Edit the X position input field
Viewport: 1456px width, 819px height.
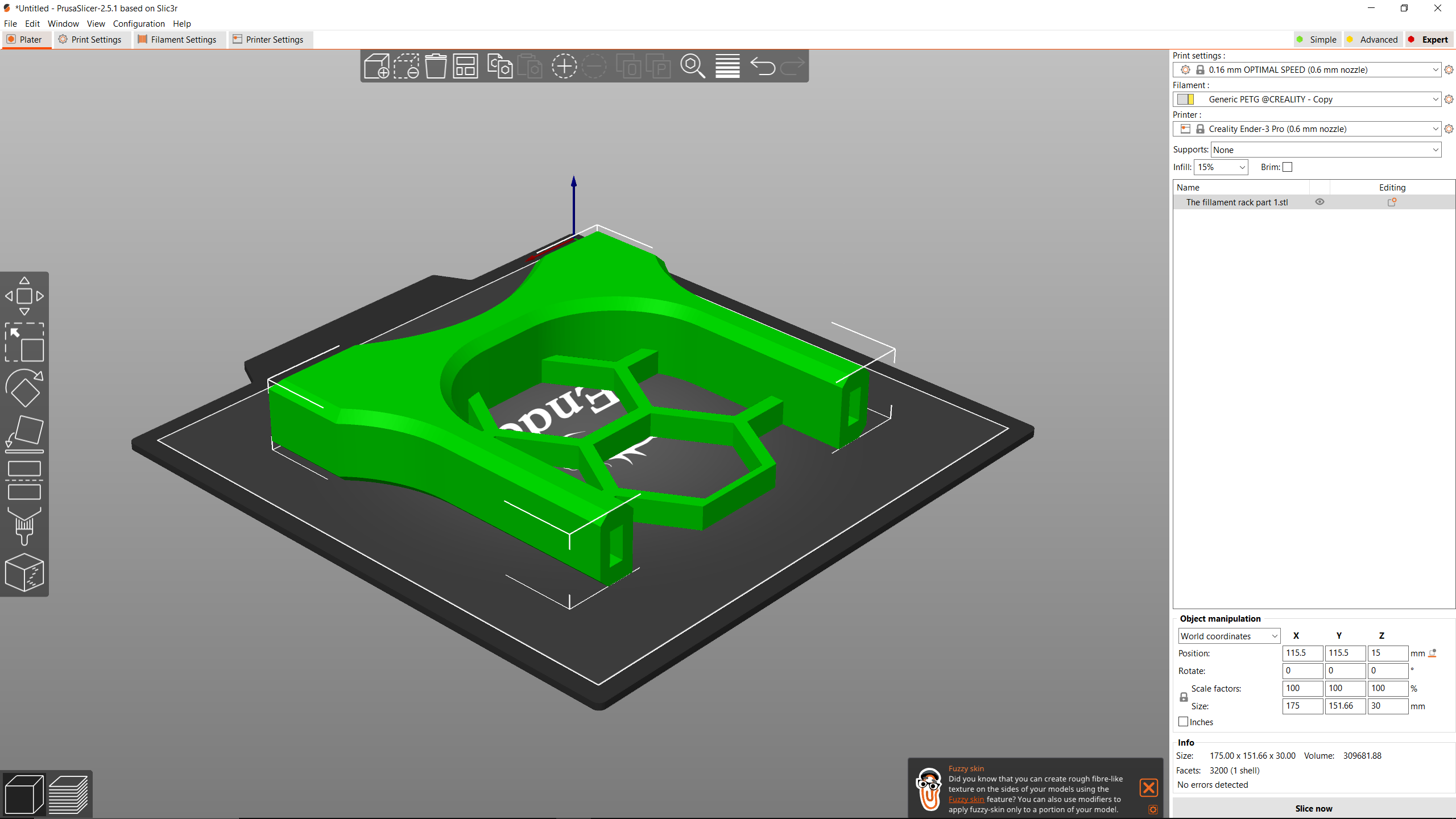(1302, 653)
